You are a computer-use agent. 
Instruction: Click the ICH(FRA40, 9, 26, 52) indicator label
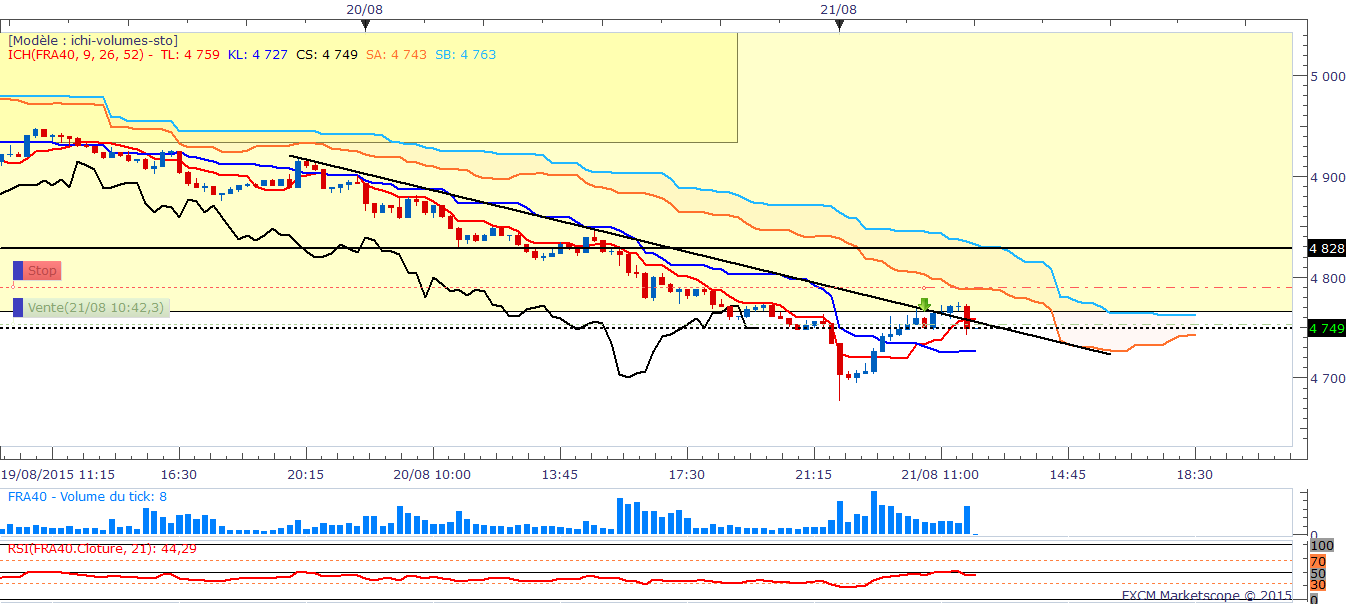coord(77,55)
